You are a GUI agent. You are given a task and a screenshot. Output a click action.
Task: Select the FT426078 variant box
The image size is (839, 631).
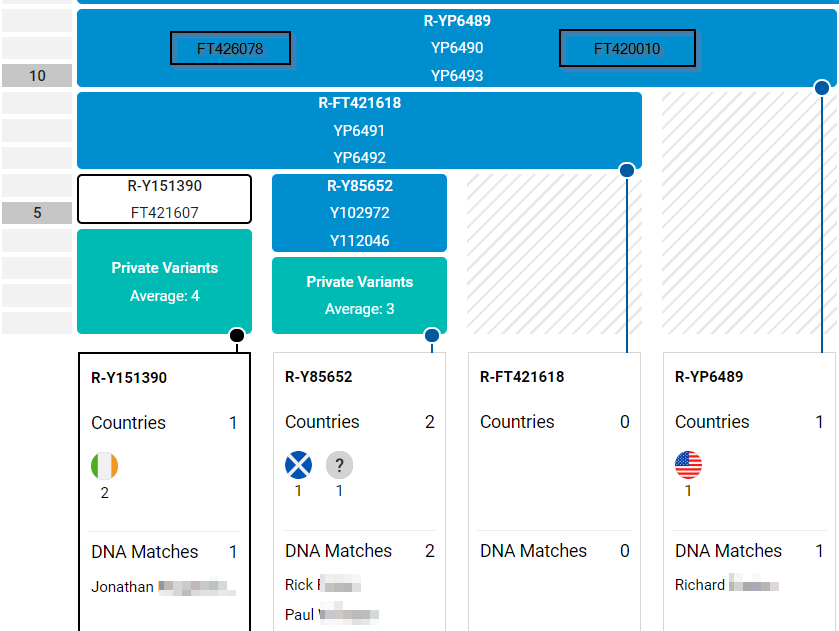tap(230, 49)
